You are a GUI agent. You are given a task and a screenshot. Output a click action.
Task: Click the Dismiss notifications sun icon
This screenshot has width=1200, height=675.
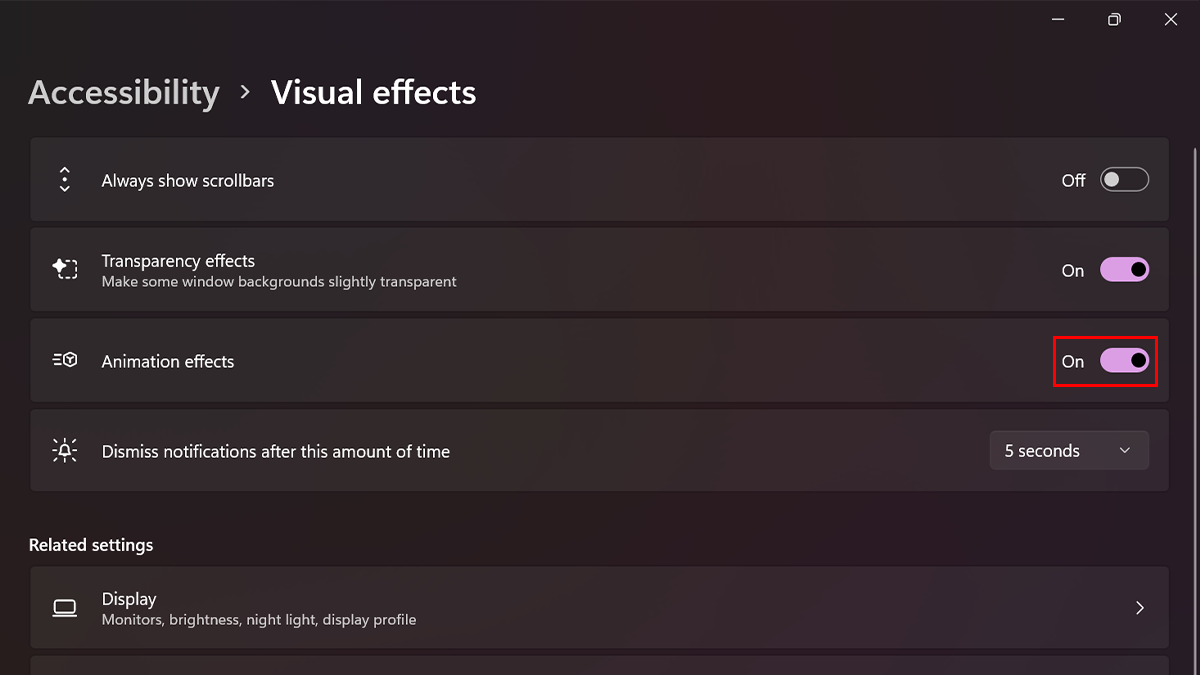point(65,451)
